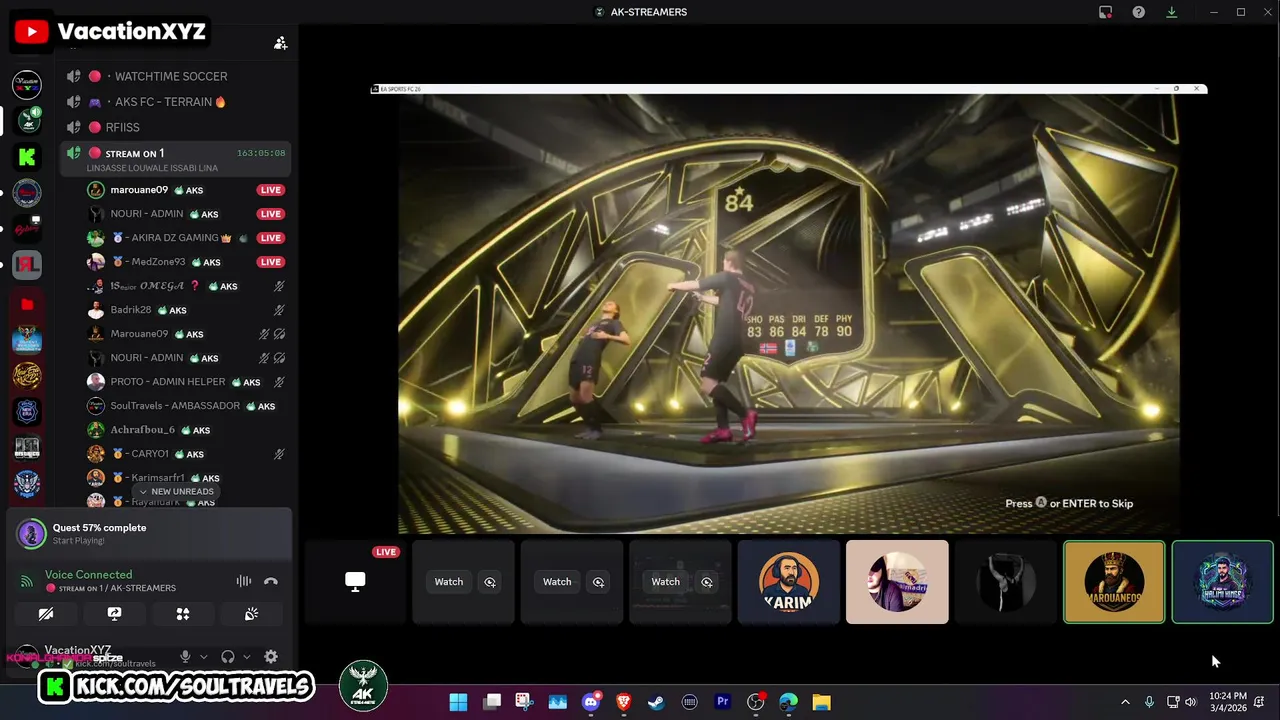Click the "Press A or ENTER to Skip" prompt
The height and width of the screenshot is (720, 1280).
coord(1069,503)
